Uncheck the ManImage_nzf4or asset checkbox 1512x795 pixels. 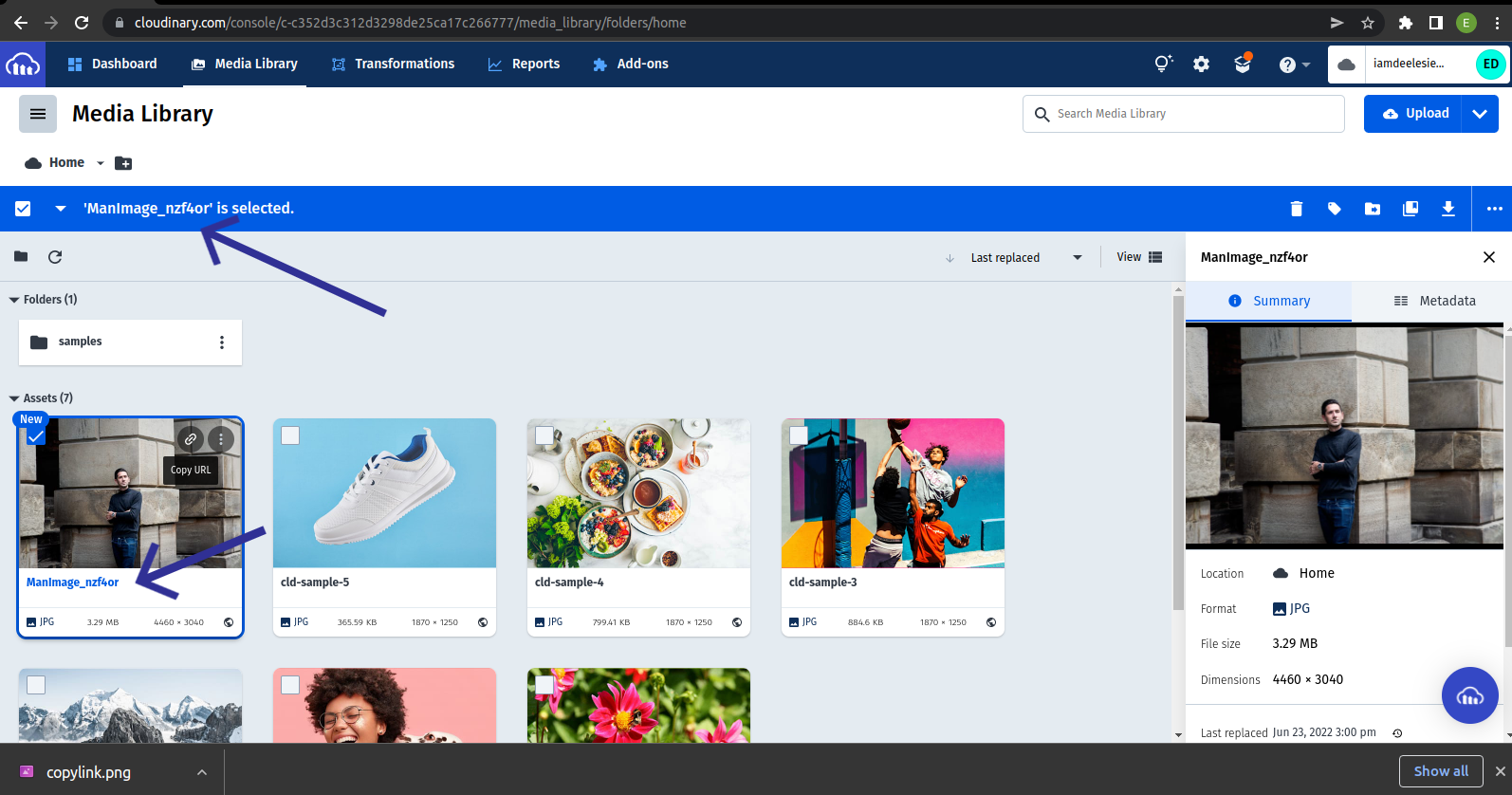tap(36, 436)
